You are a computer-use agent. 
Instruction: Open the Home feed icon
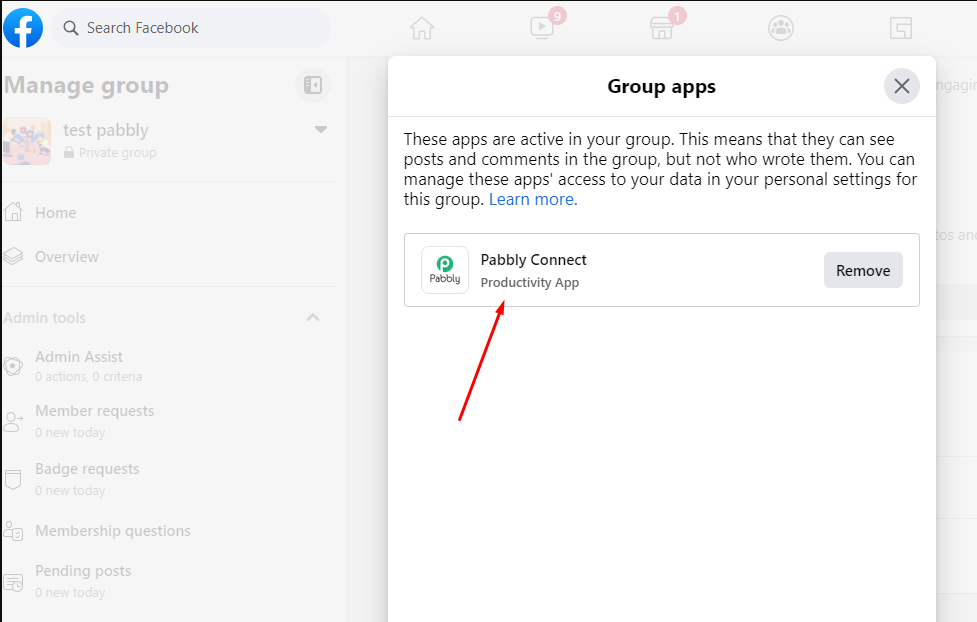(422, 28)
